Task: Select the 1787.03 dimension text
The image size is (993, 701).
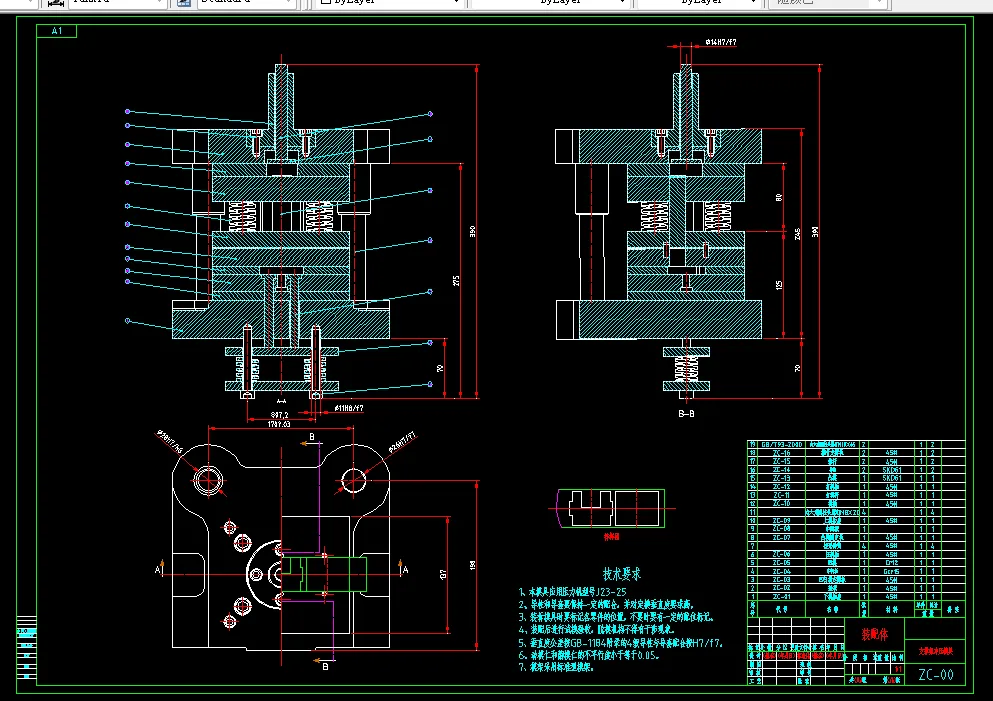Action: point(279,424)
